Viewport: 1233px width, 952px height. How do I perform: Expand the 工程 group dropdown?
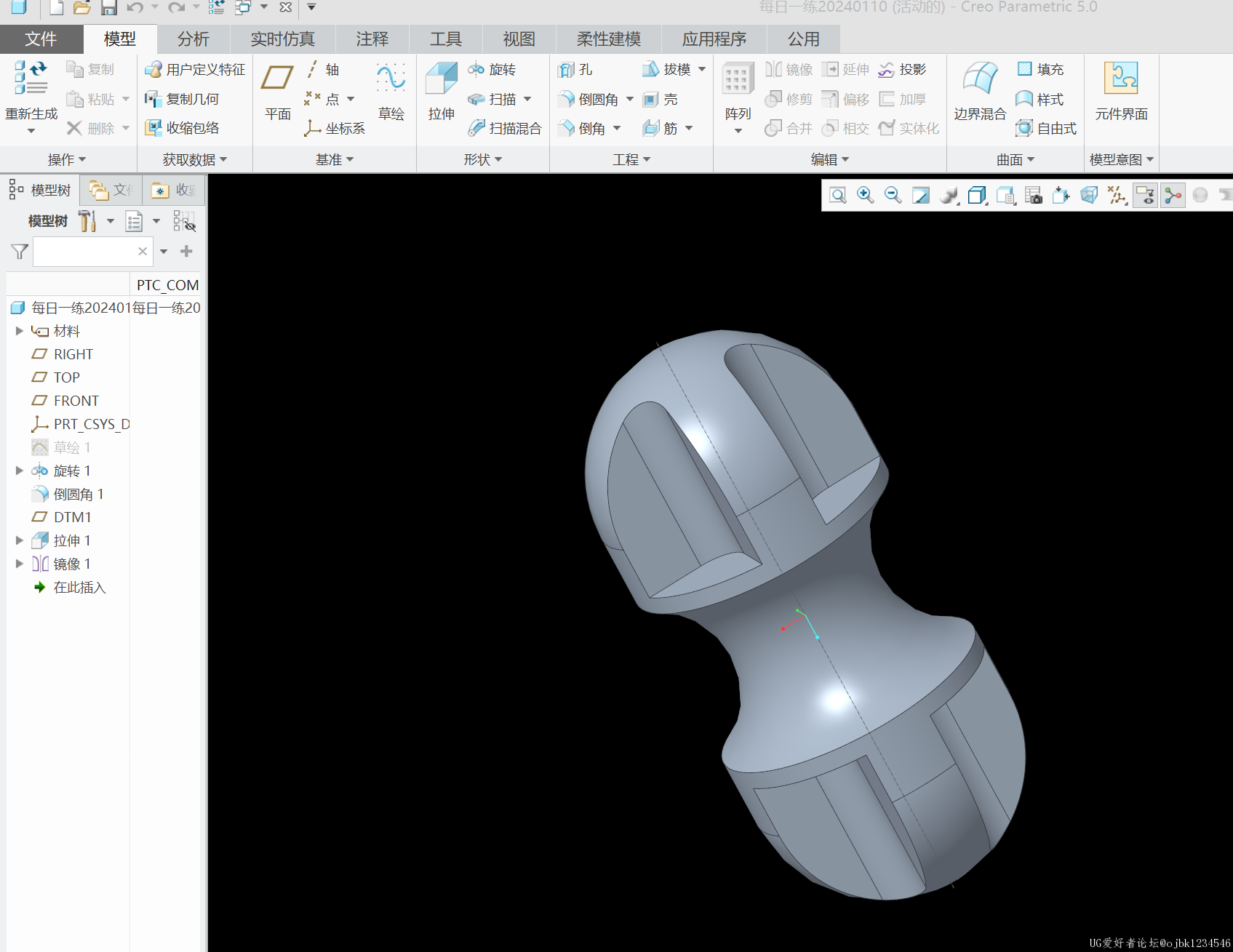tap(631, 159)
